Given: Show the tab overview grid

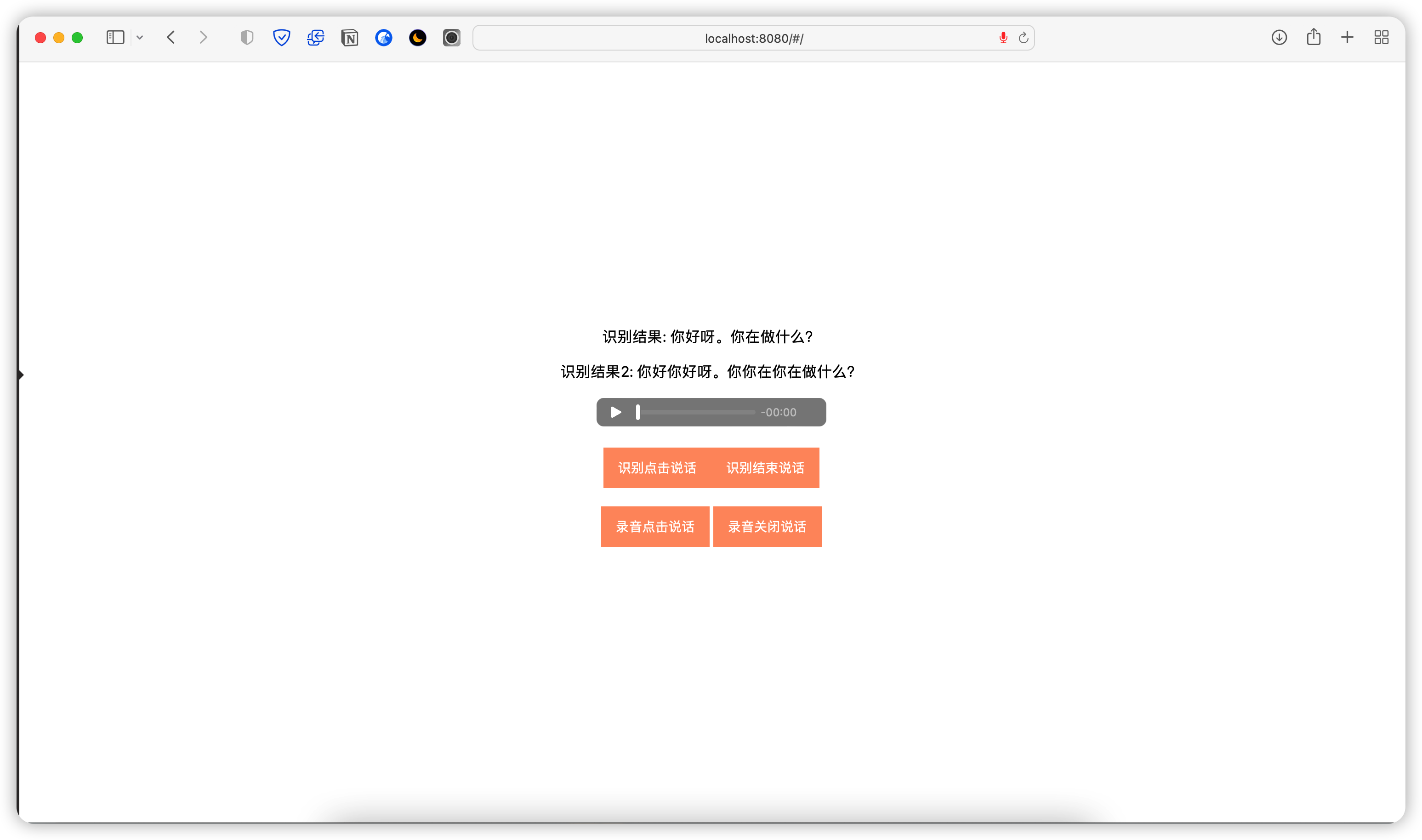Looking at the screenshot, I should pos(1381,37).
